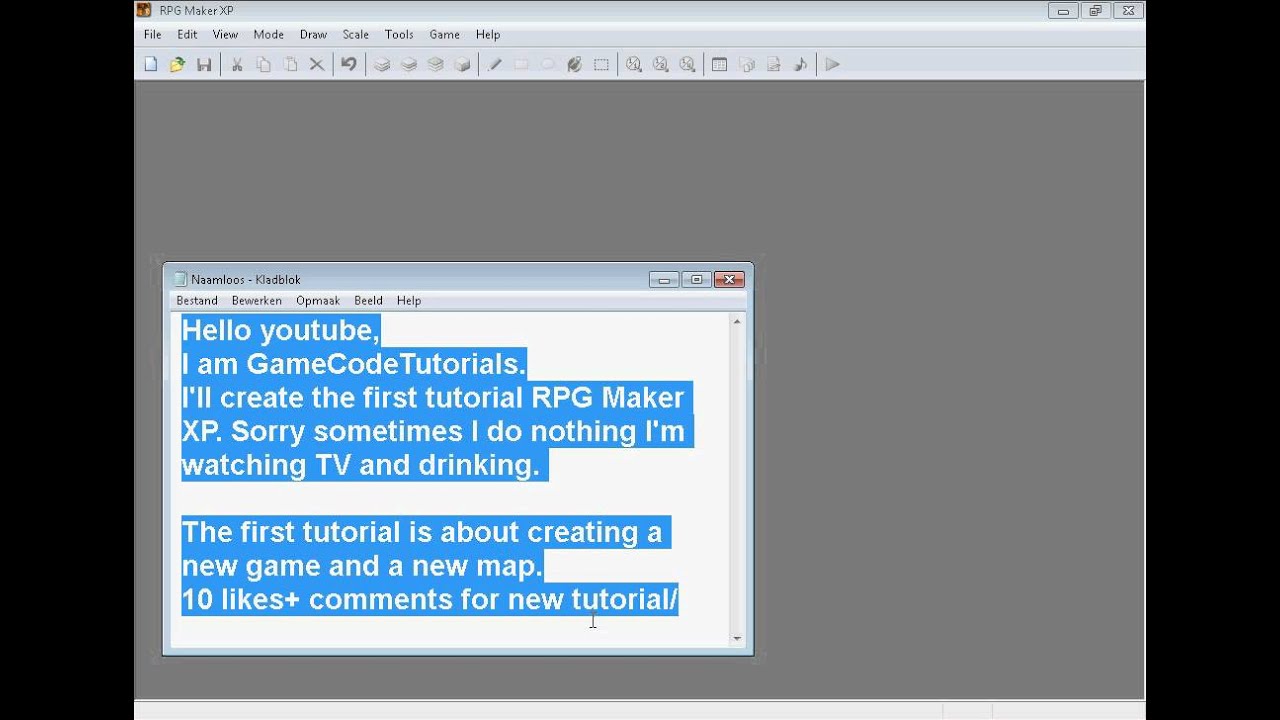This screenshot has width=1280, height=720.
Task: Click the Open Project folder icon
Action: tap(177, 64)
